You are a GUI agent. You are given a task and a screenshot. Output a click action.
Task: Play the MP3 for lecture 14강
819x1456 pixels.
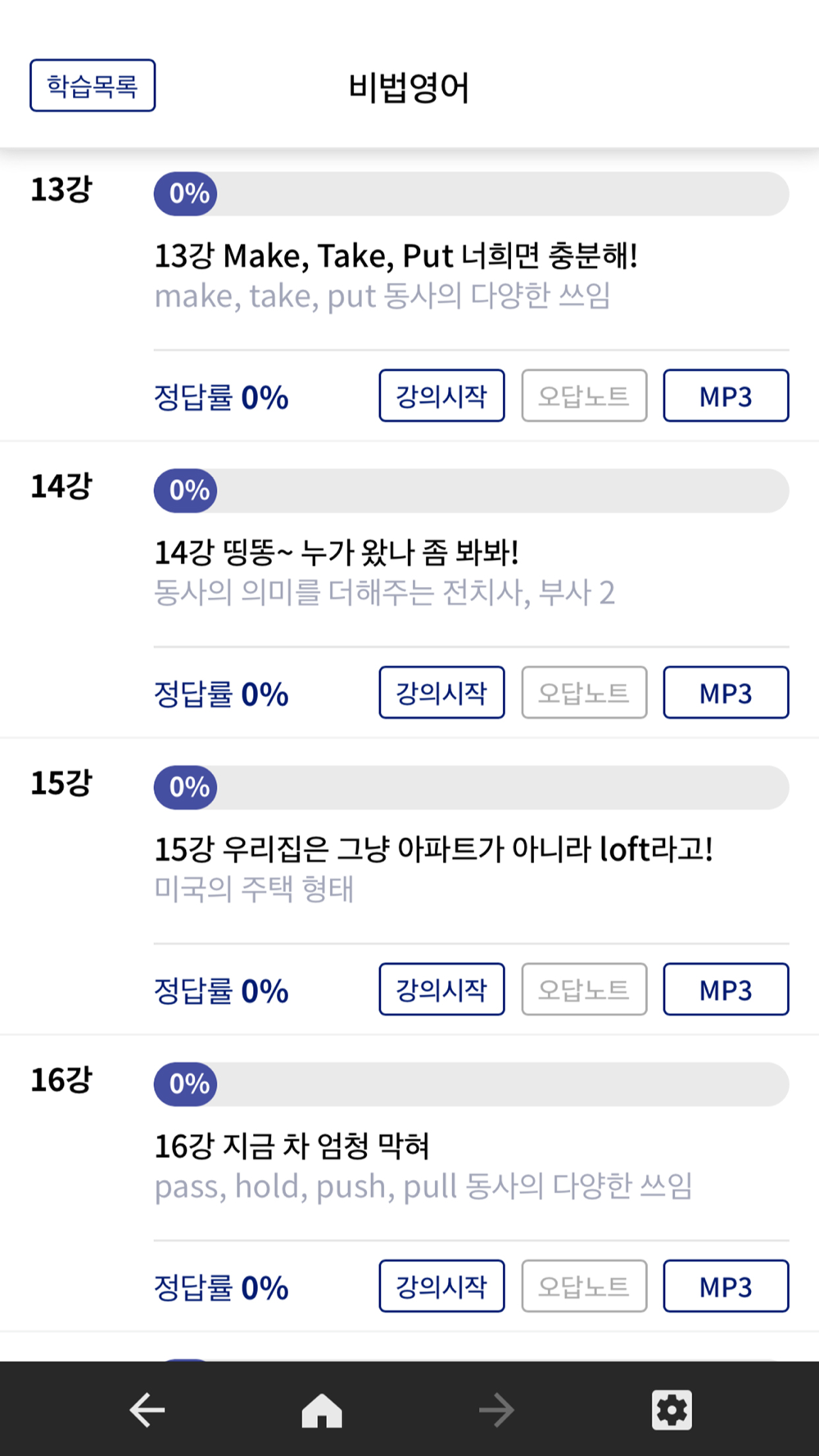pos(726,693)
